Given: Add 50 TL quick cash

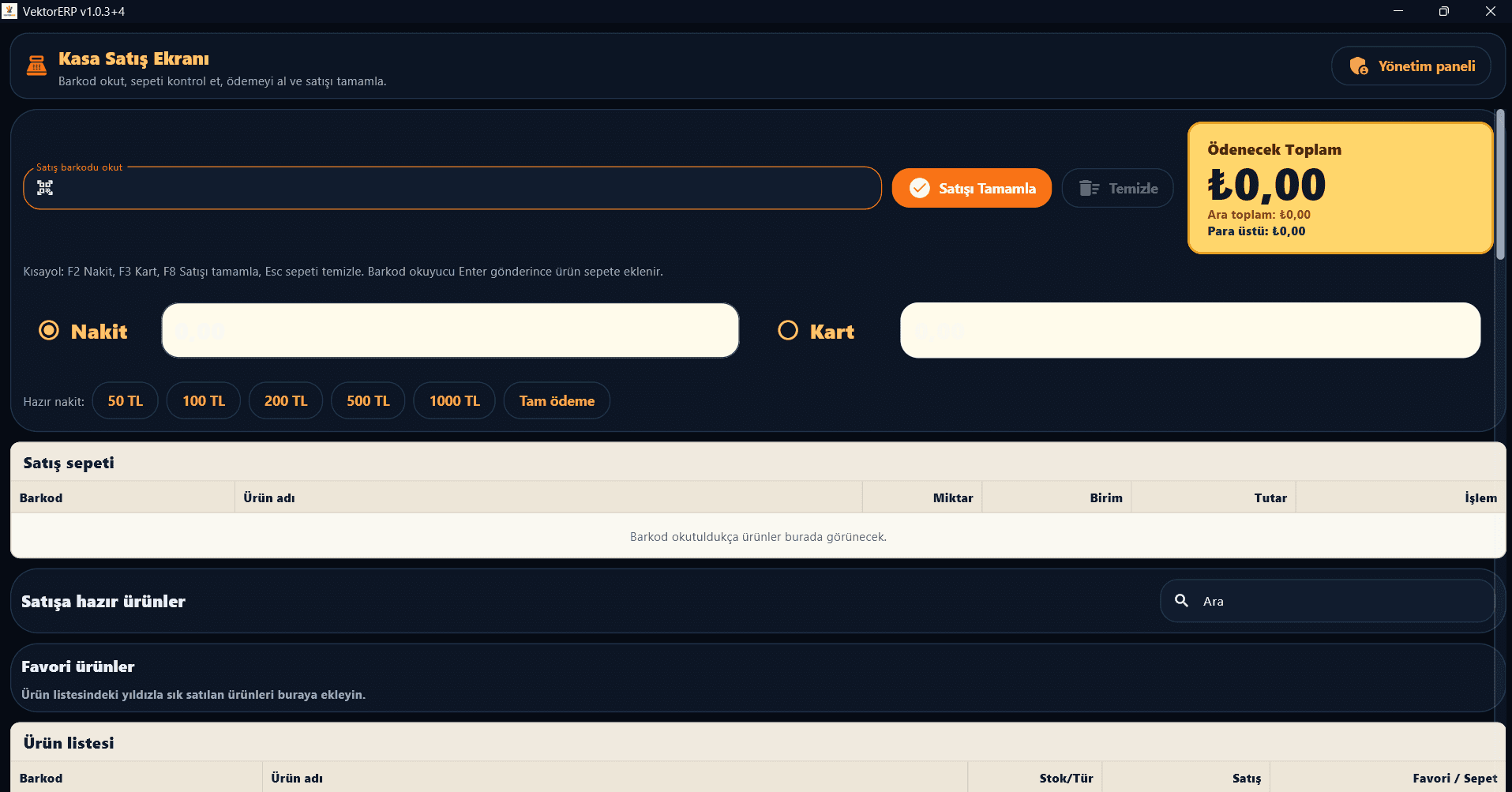Looking at the screenshot, I should coord(125,400).
